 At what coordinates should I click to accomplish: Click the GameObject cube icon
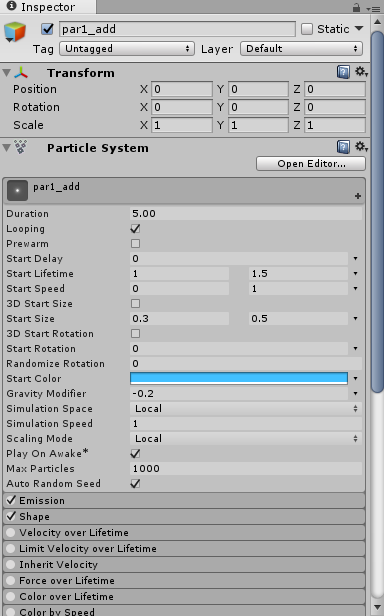point(15,32)
